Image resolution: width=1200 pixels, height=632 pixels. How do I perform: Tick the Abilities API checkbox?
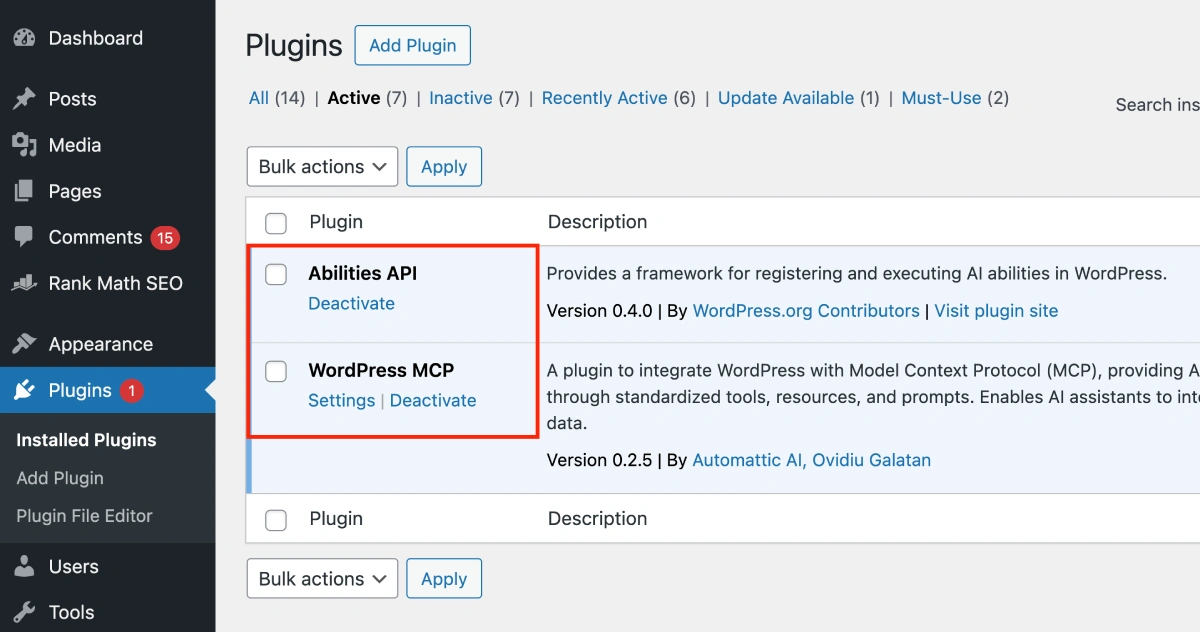276,274
